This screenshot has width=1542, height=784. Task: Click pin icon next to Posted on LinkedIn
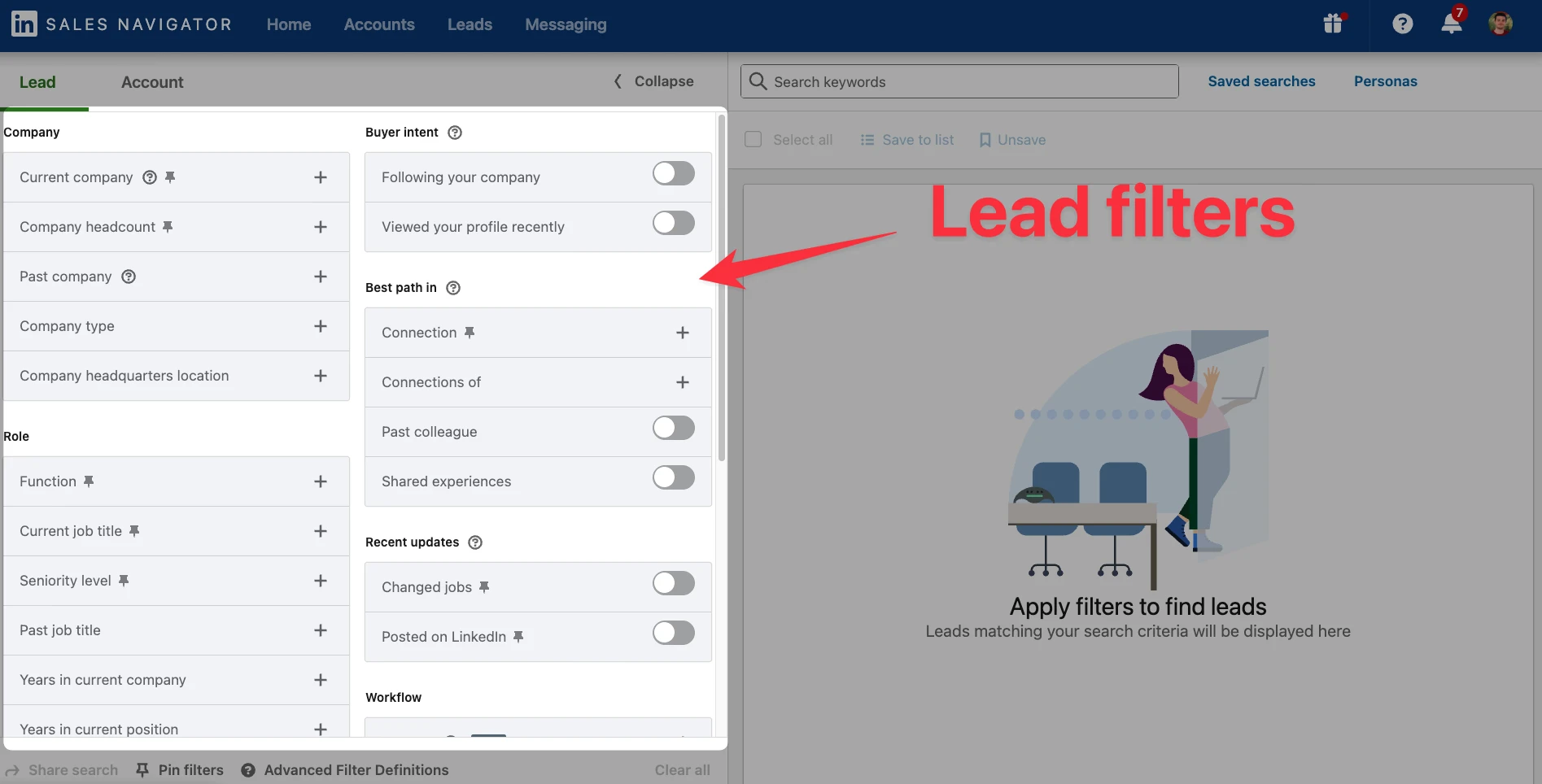(518, 637)
